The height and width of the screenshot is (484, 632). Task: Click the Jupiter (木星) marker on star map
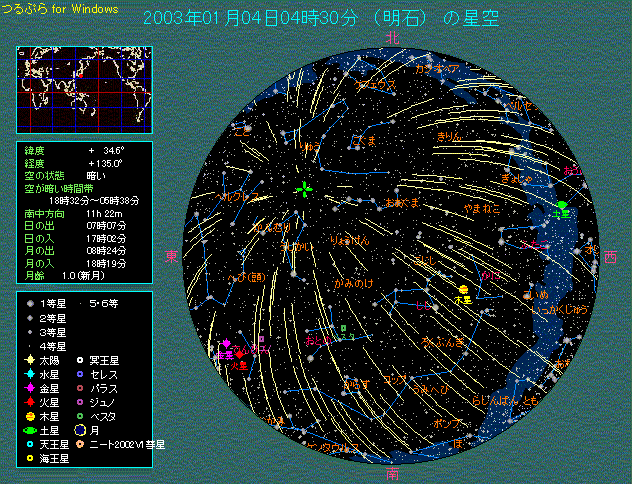tap(462, 290)
